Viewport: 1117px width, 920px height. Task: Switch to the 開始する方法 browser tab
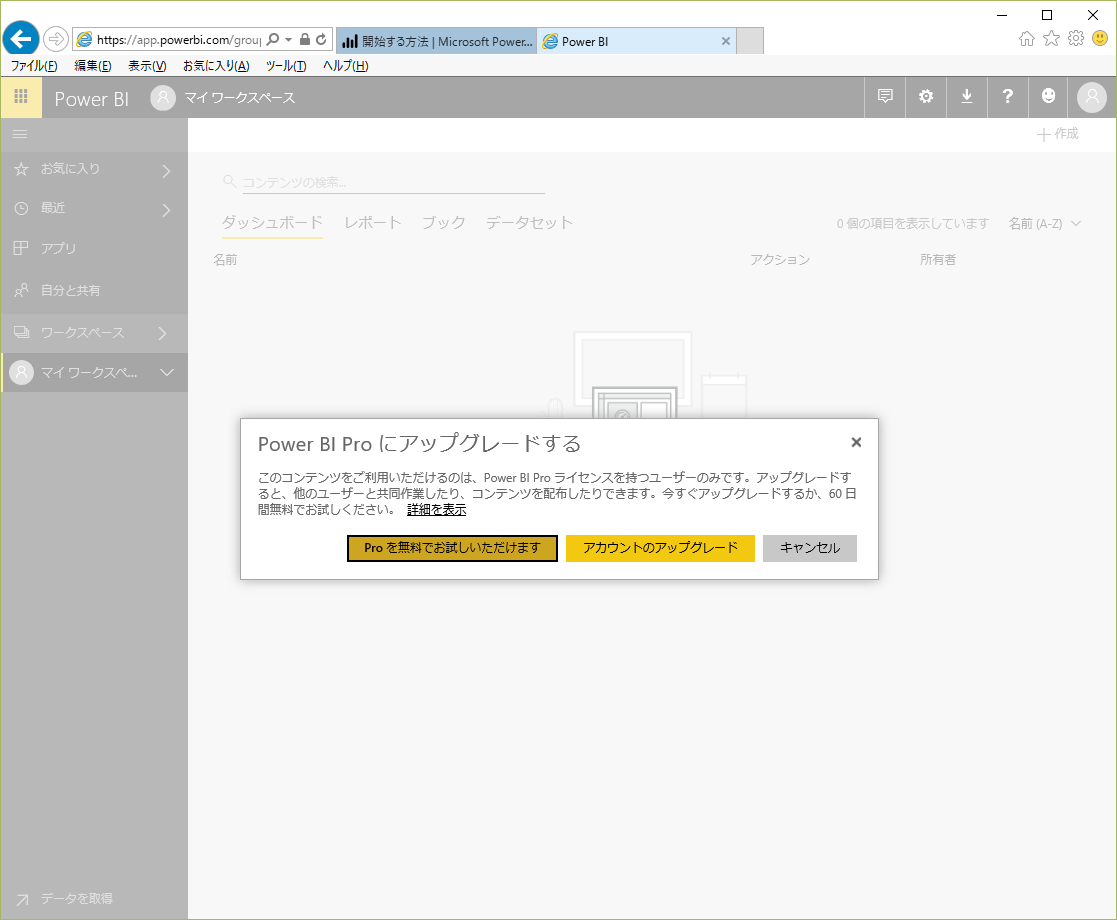[x=436, y=41]
